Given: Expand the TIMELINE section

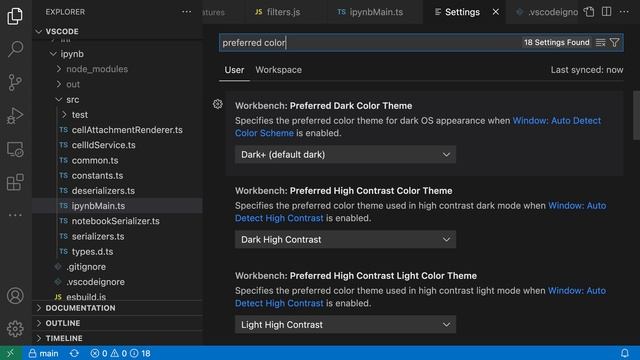Looking at the screenshot, I should coord(118,338).
